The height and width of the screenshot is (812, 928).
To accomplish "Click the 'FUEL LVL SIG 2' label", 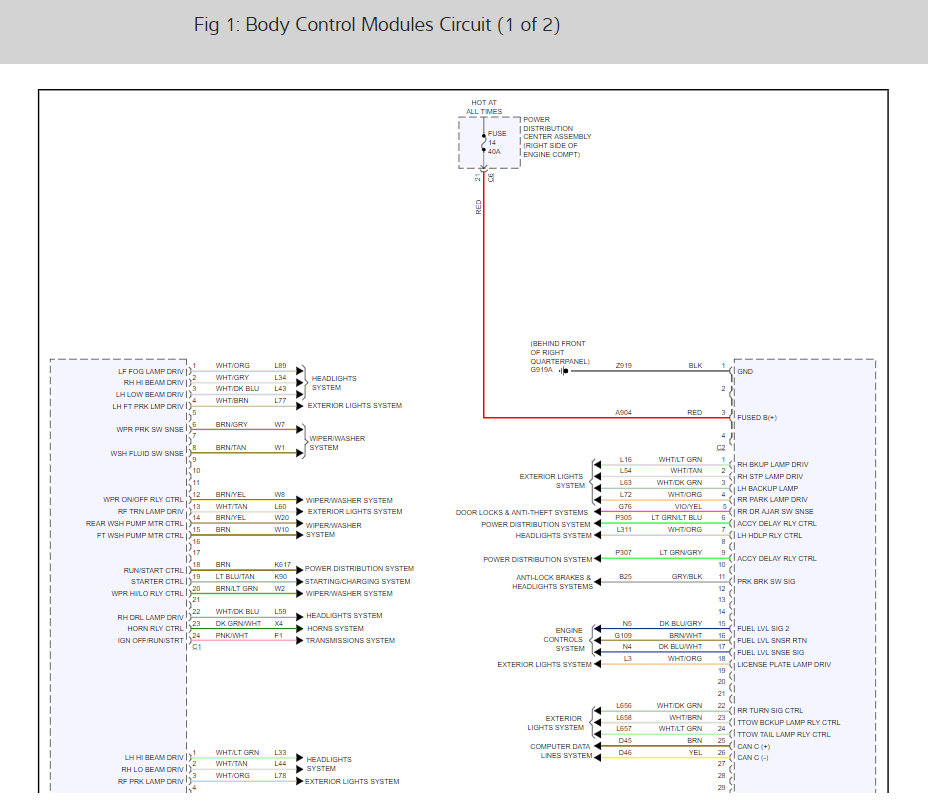I will (x=763, y=629).
